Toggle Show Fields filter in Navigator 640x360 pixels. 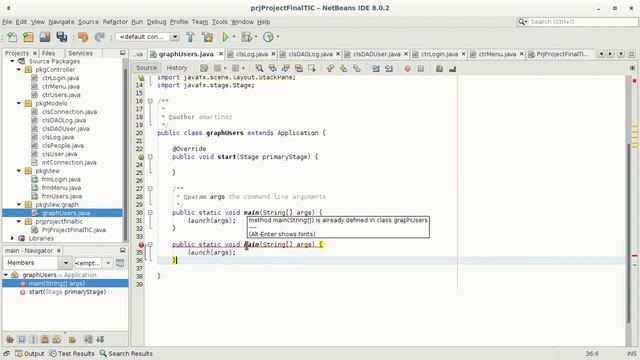click(22, 340)
